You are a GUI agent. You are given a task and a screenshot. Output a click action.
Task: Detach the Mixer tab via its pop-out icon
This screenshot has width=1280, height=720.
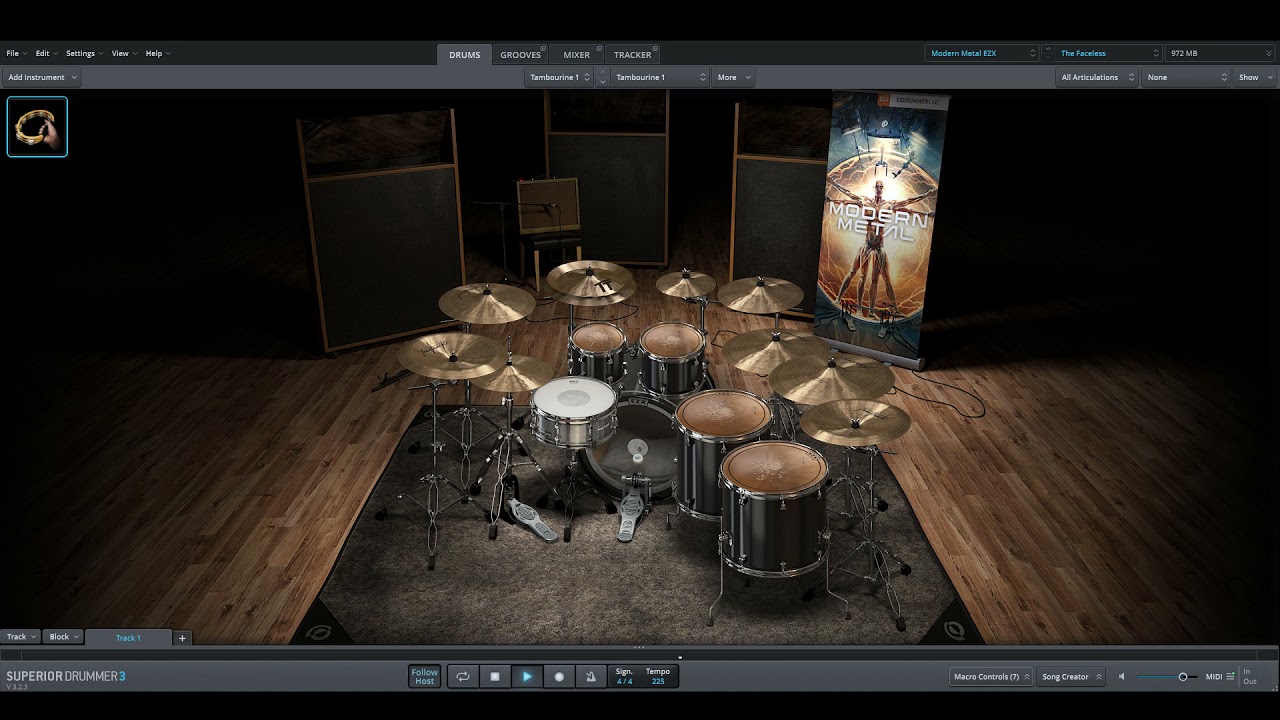[x=598, y=48]
